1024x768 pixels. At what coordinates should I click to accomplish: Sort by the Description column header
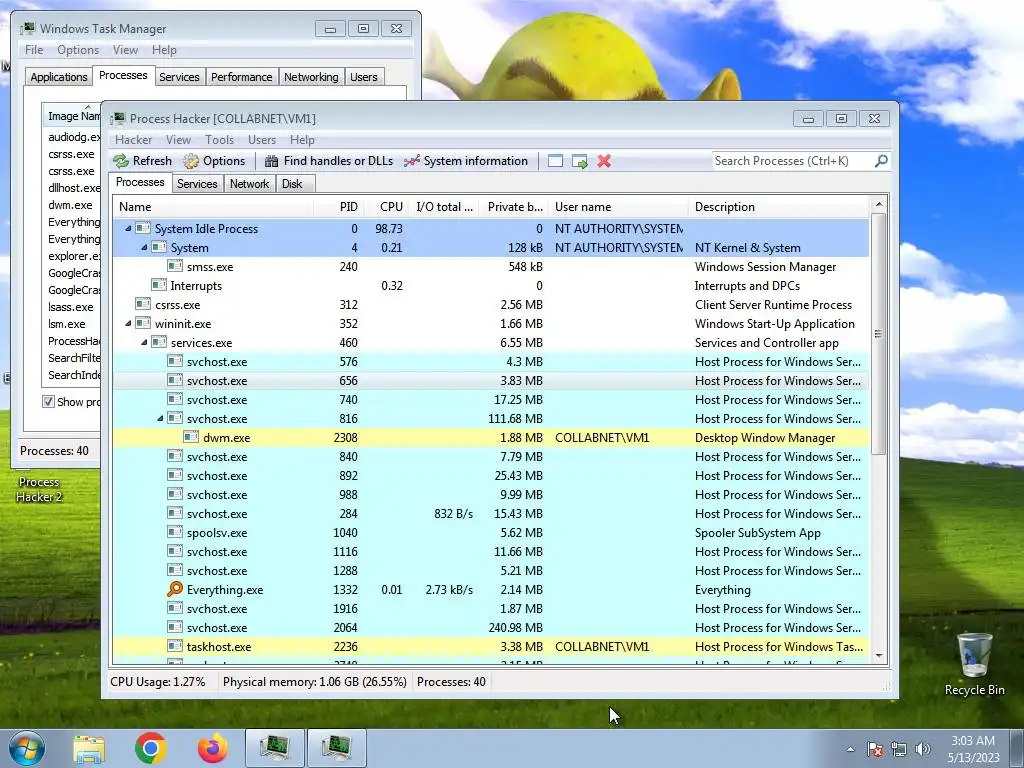[778, 207]
